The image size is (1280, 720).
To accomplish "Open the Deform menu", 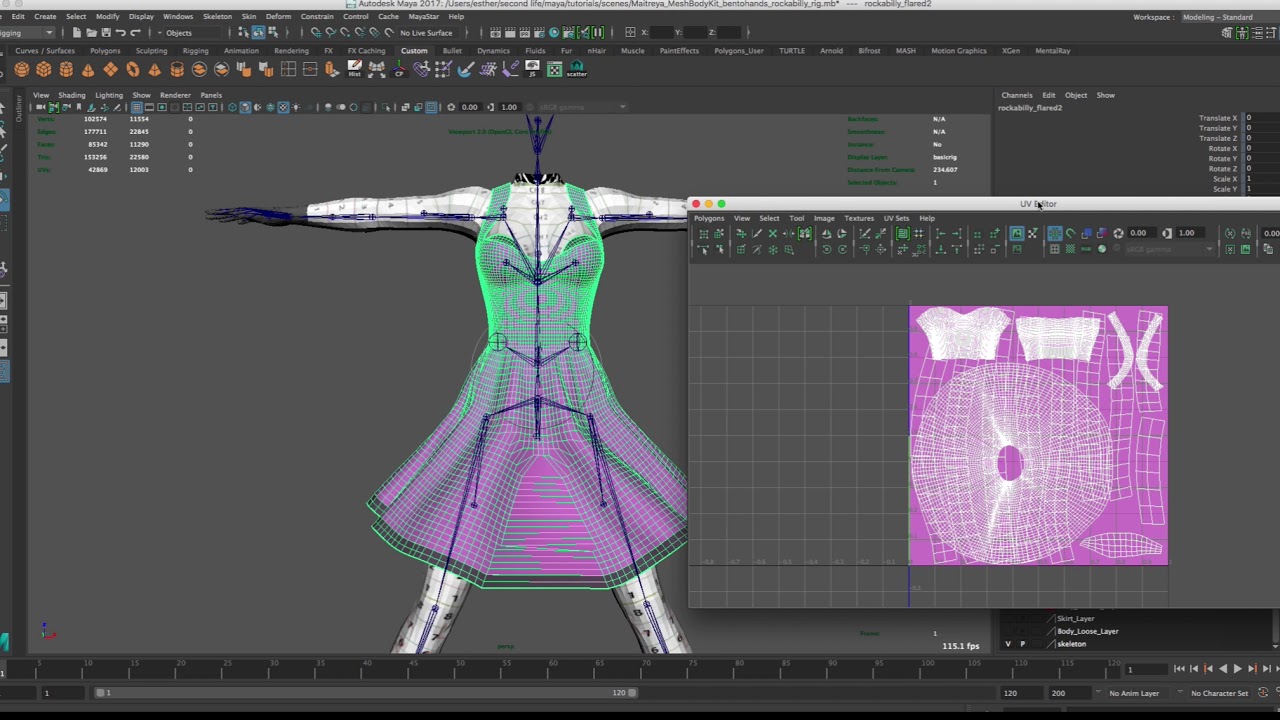I will click(x=279, y=17).
